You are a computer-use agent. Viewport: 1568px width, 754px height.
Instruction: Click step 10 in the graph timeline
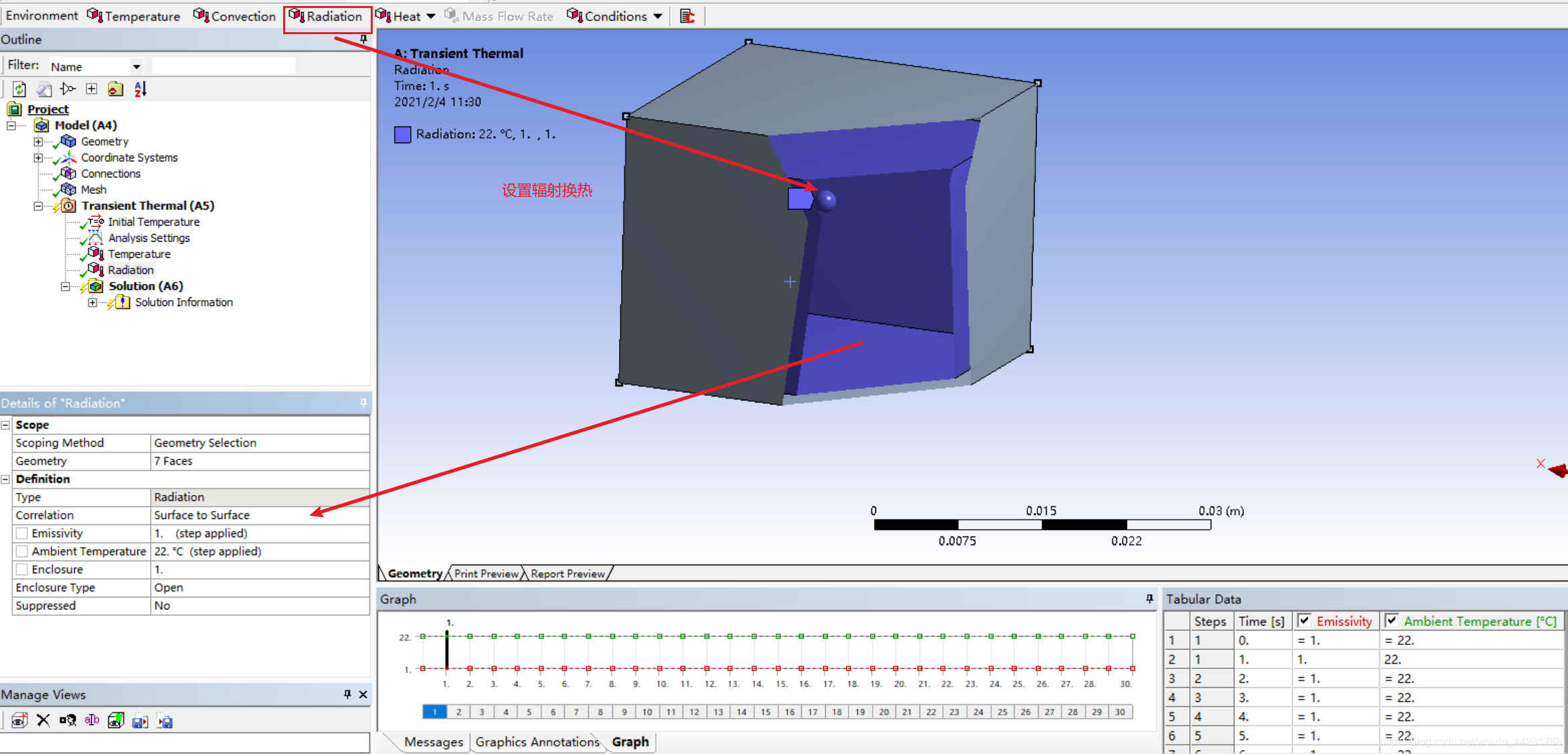(647, 712)
